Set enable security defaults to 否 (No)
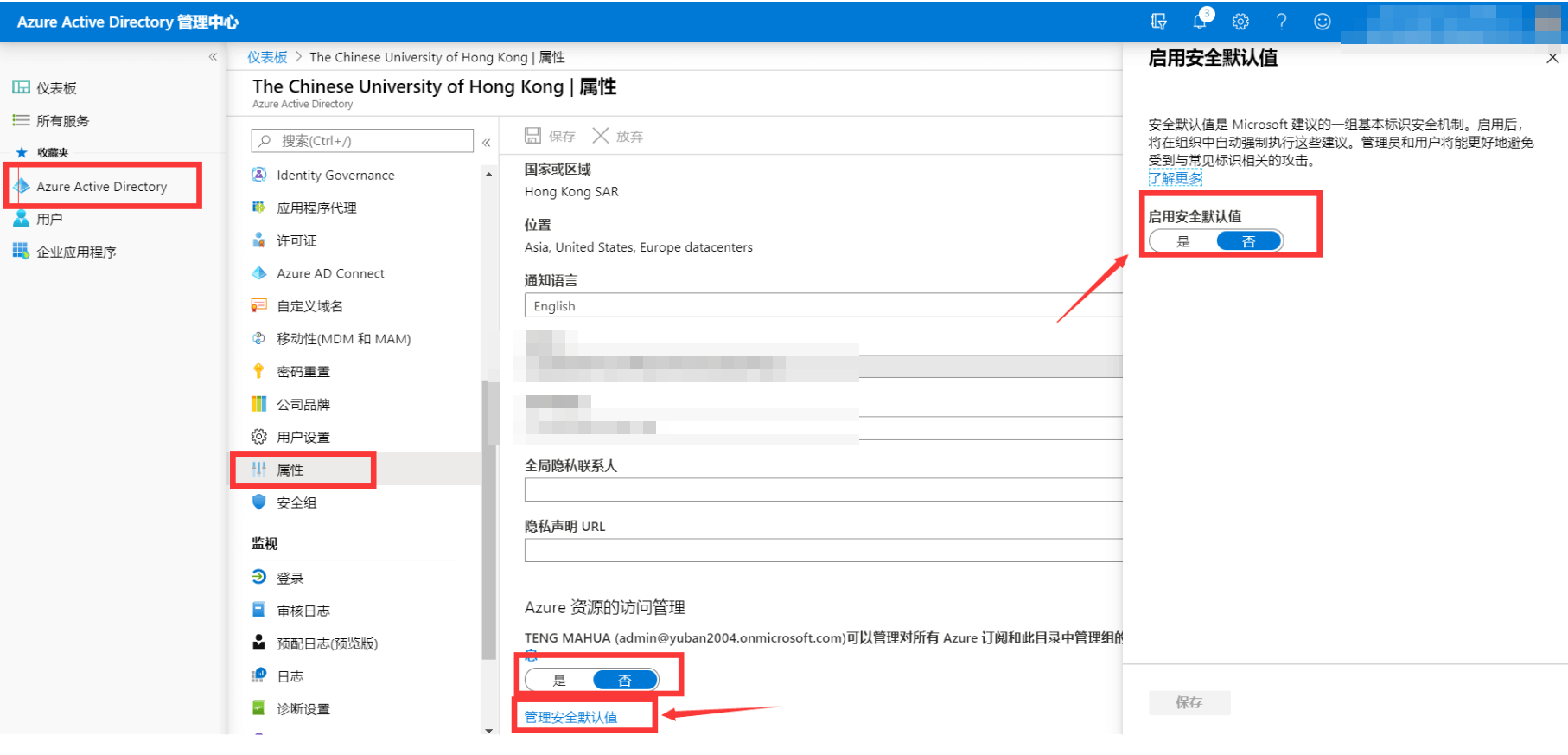The width and height of the screenshot is (1568, 755). pyautogui.click(x=1249, y=241)
